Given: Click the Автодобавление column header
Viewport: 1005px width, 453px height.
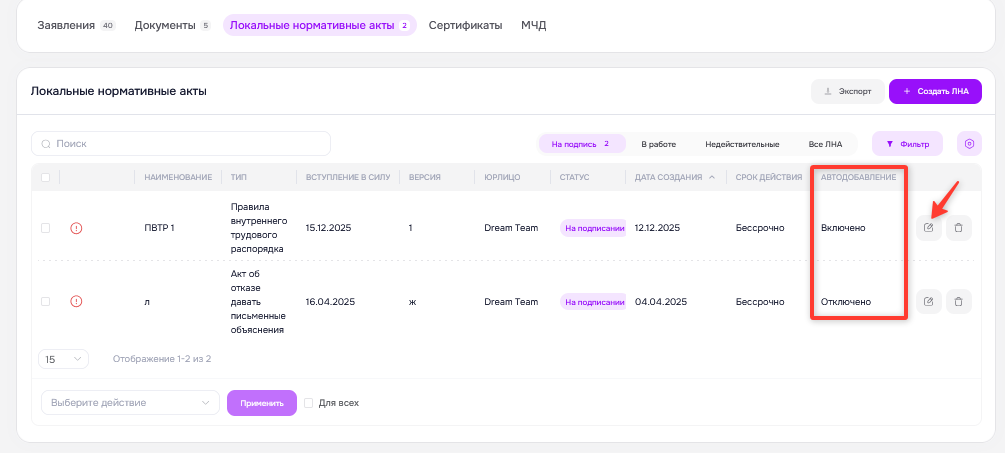Looking at the screenshot, I should click(x=858, y=177).
